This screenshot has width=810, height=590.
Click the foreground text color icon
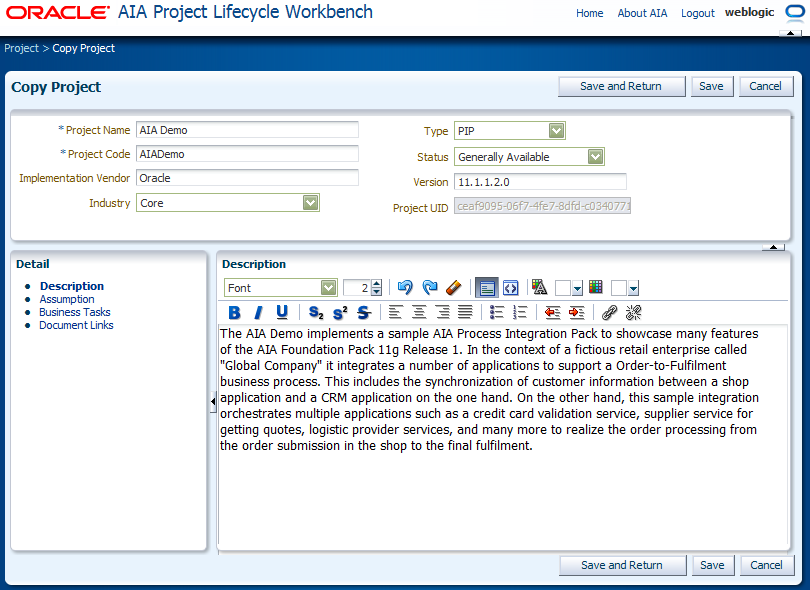click(539, 287)
